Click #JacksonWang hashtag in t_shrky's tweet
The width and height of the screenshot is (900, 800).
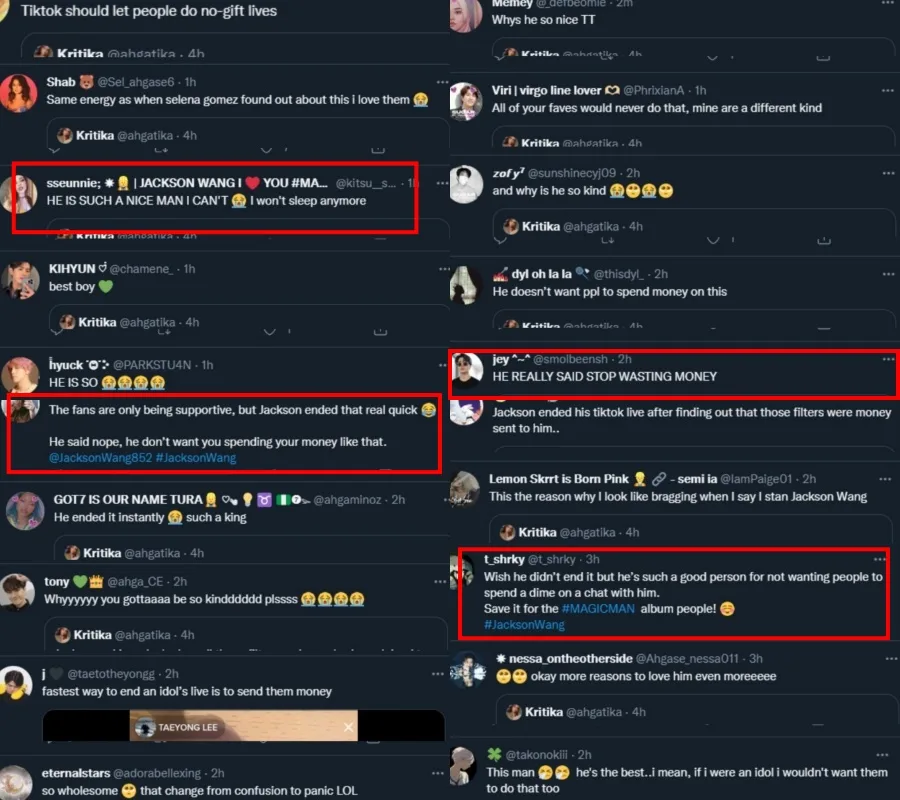(x=524, y=624)
